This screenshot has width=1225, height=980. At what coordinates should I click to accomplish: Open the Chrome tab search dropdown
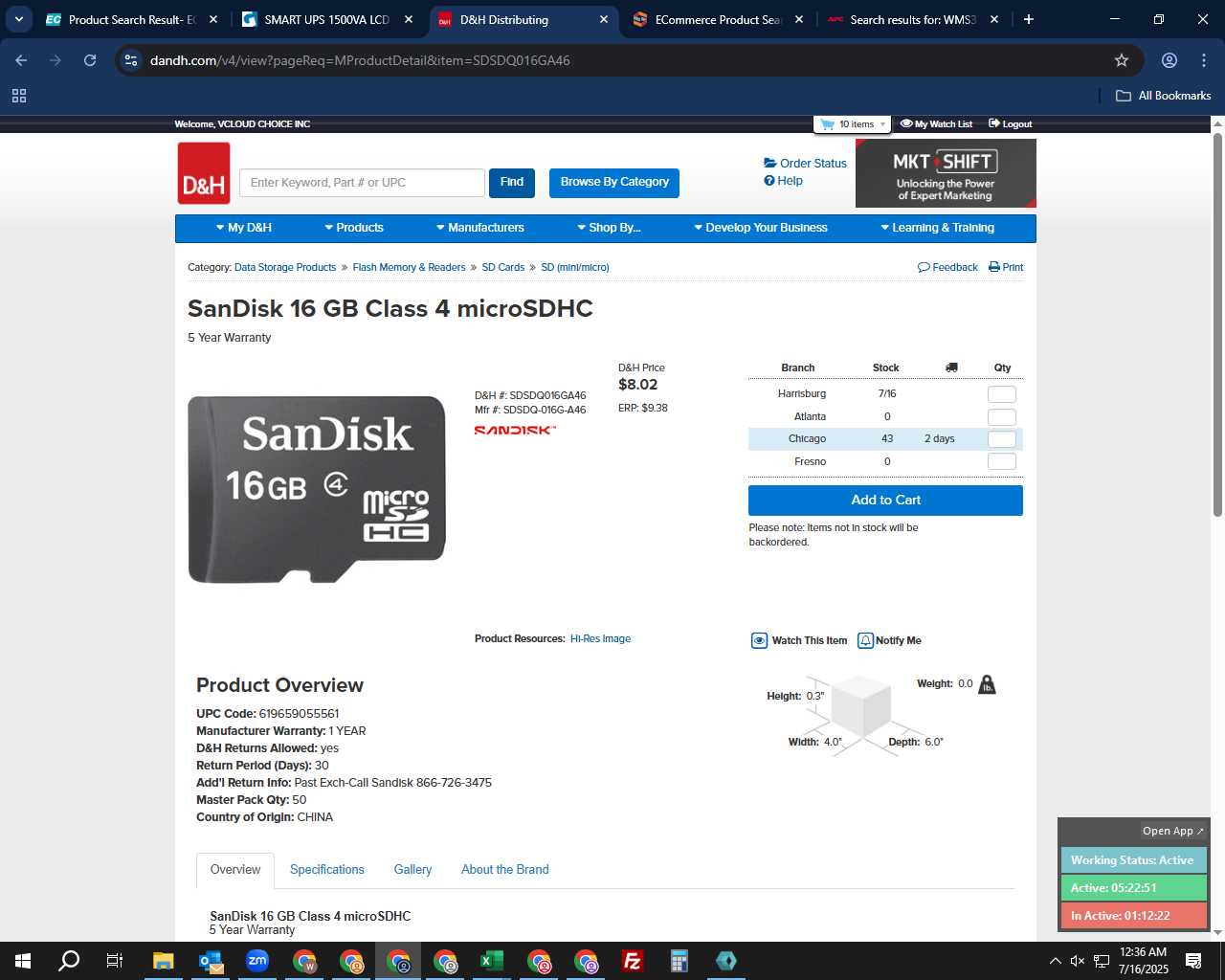tap(18, 19)
